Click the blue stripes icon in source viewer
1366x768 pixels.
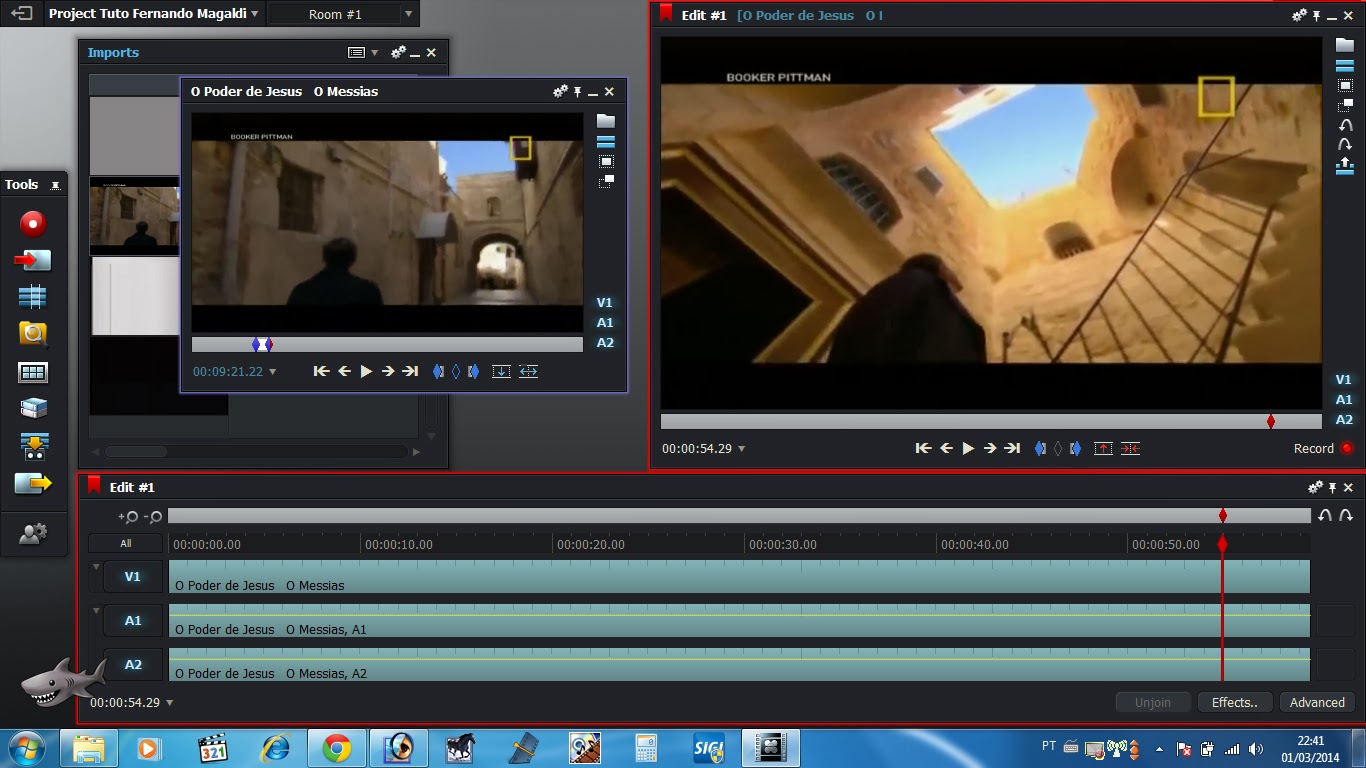(605, 142)
